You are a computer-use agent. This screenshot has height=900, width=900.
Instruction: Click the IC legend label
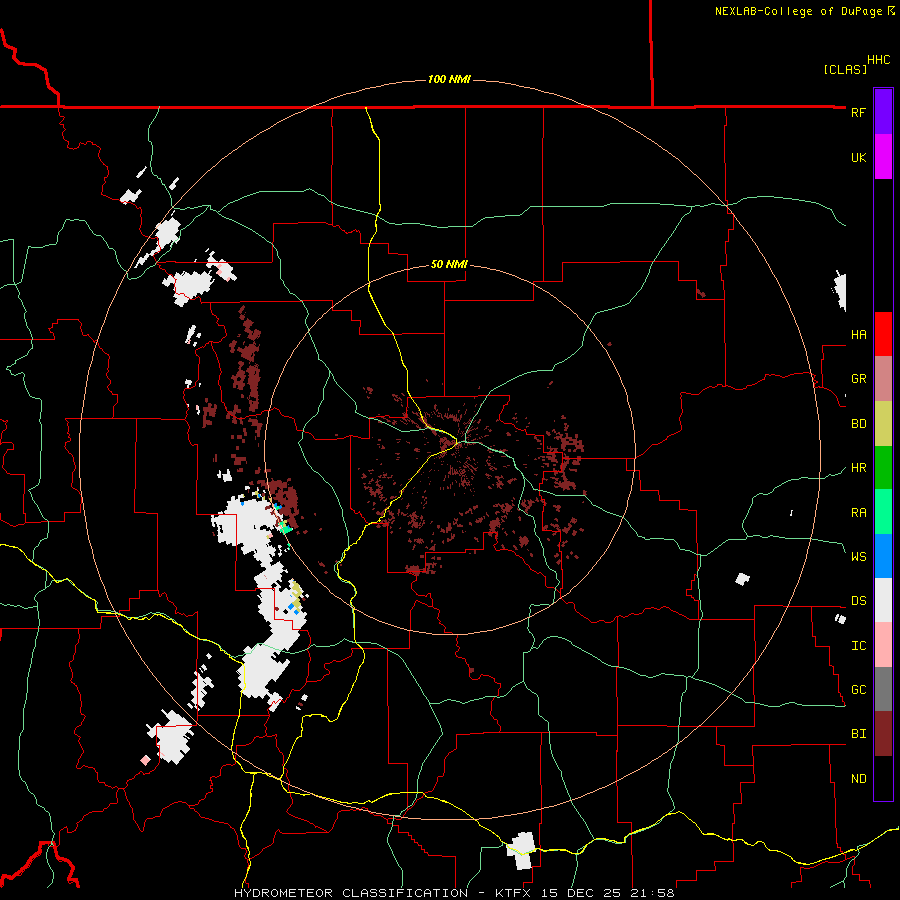(x=859, y=646)
